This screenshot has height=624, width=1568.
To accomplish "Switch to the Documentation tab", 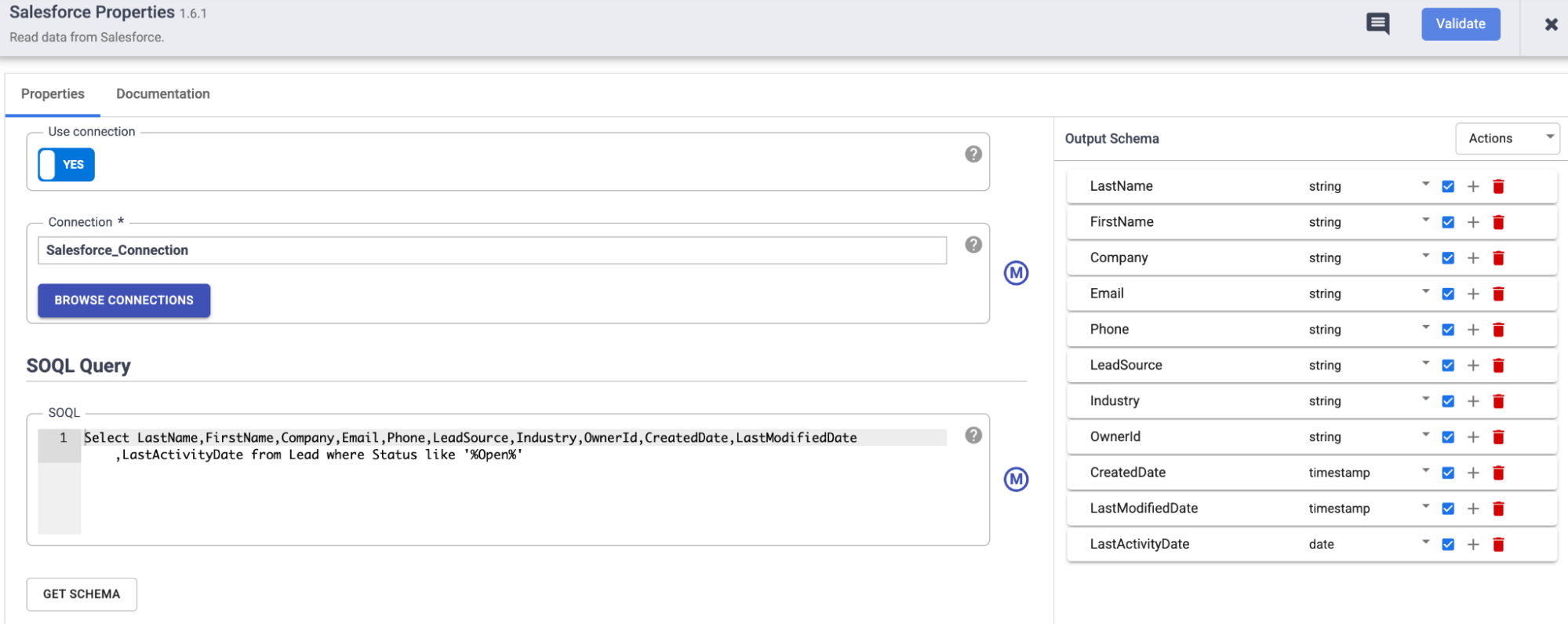I will tap(162, 94).
